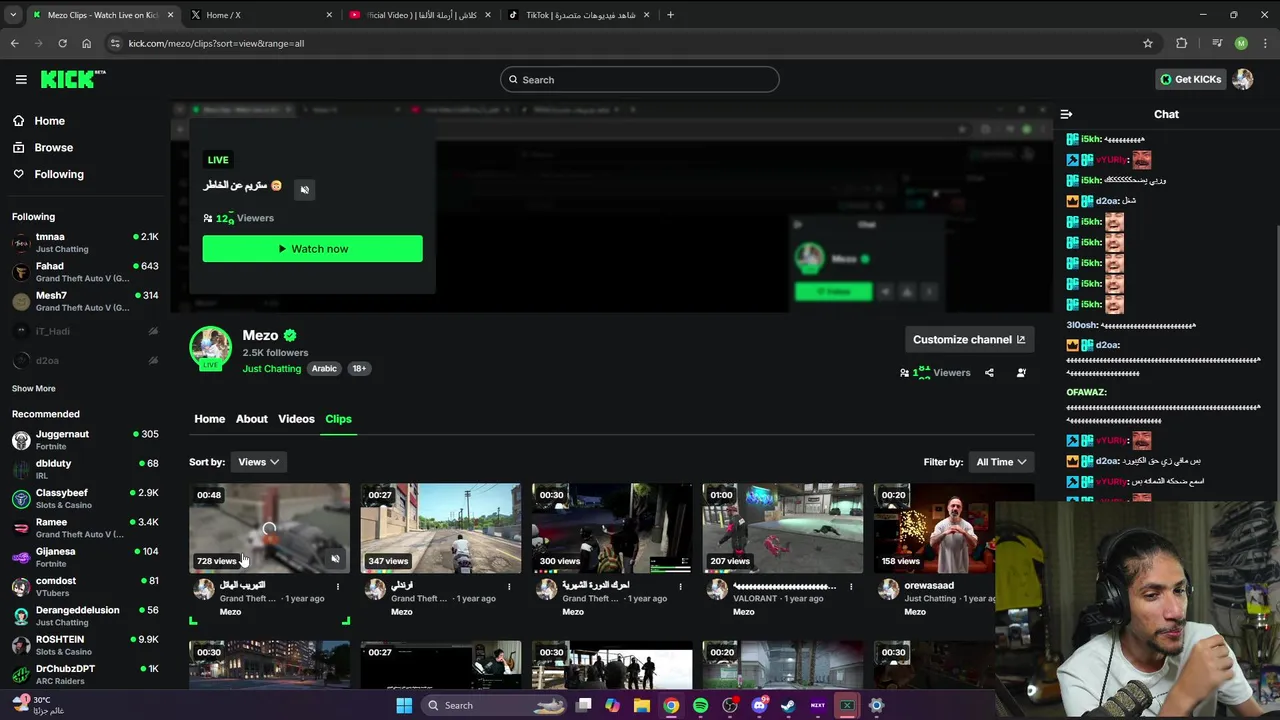Click the moderator user icon beside share

[x=1021, y=372]
